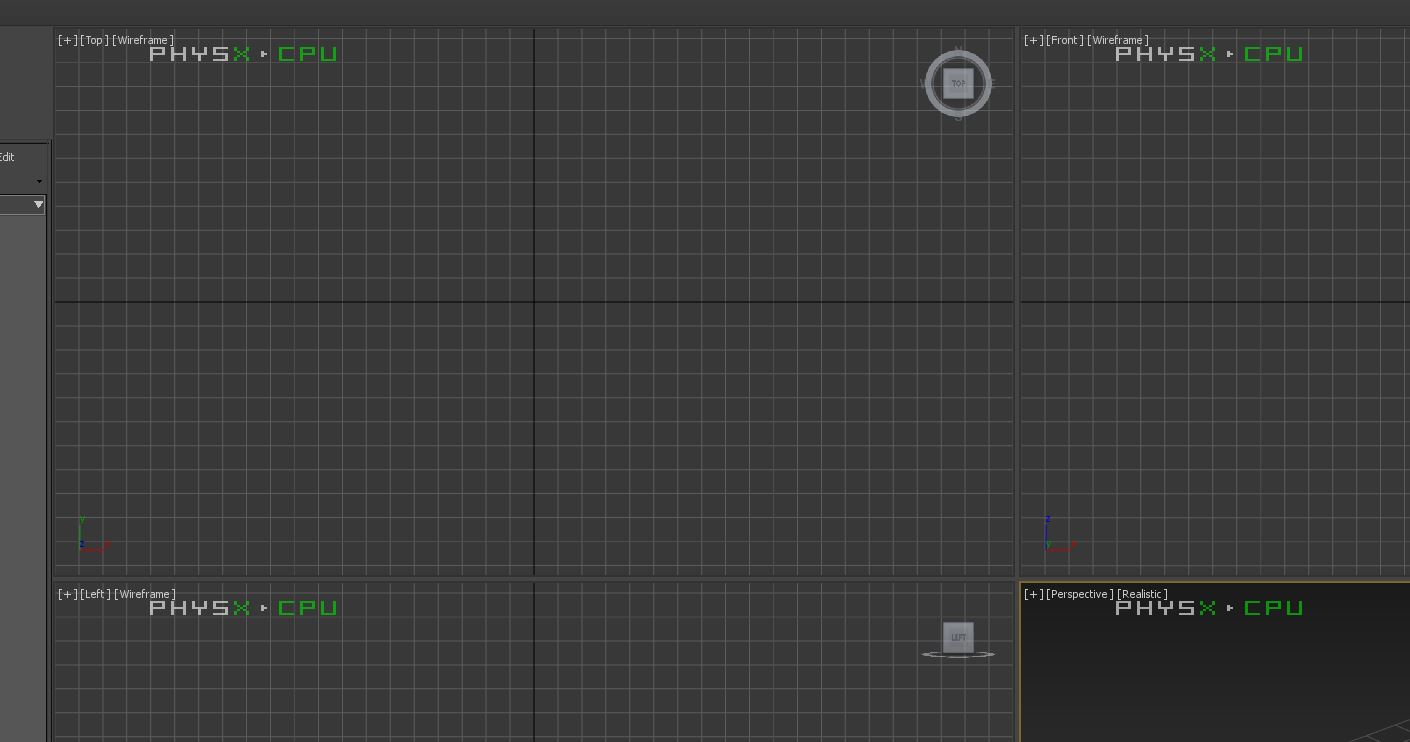Open the [+] menu of the Top viewport
Image resolution: width=1410 pixels, height=742 pixels.
click(x=67, y=41)
